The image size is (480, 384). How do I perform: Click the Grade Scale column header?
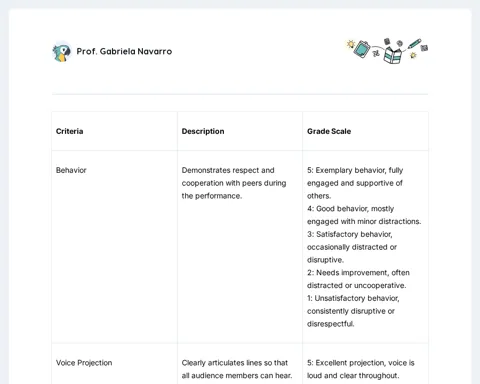coord(329,131)
